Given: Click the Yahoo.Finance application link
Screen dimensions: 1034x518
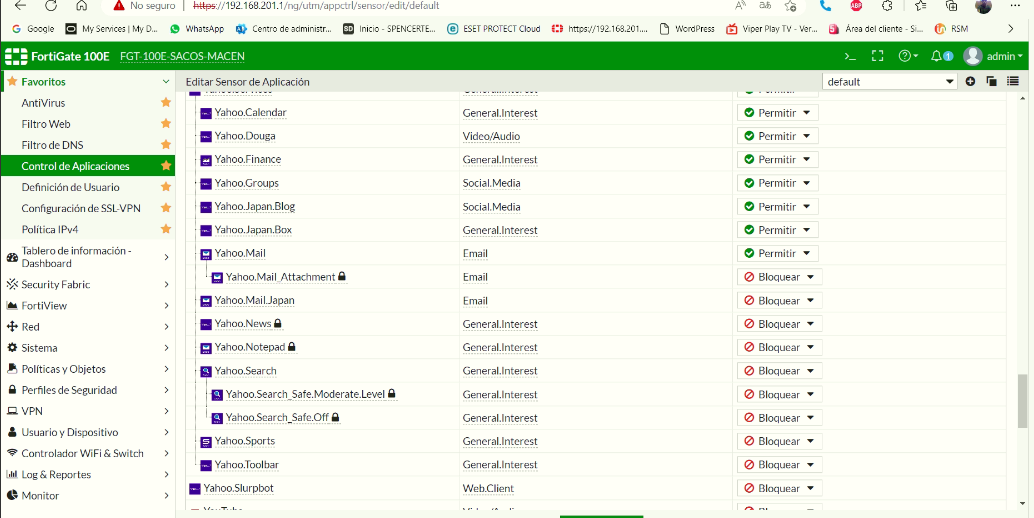Looking at the screenshot, I should coord(248,160).
